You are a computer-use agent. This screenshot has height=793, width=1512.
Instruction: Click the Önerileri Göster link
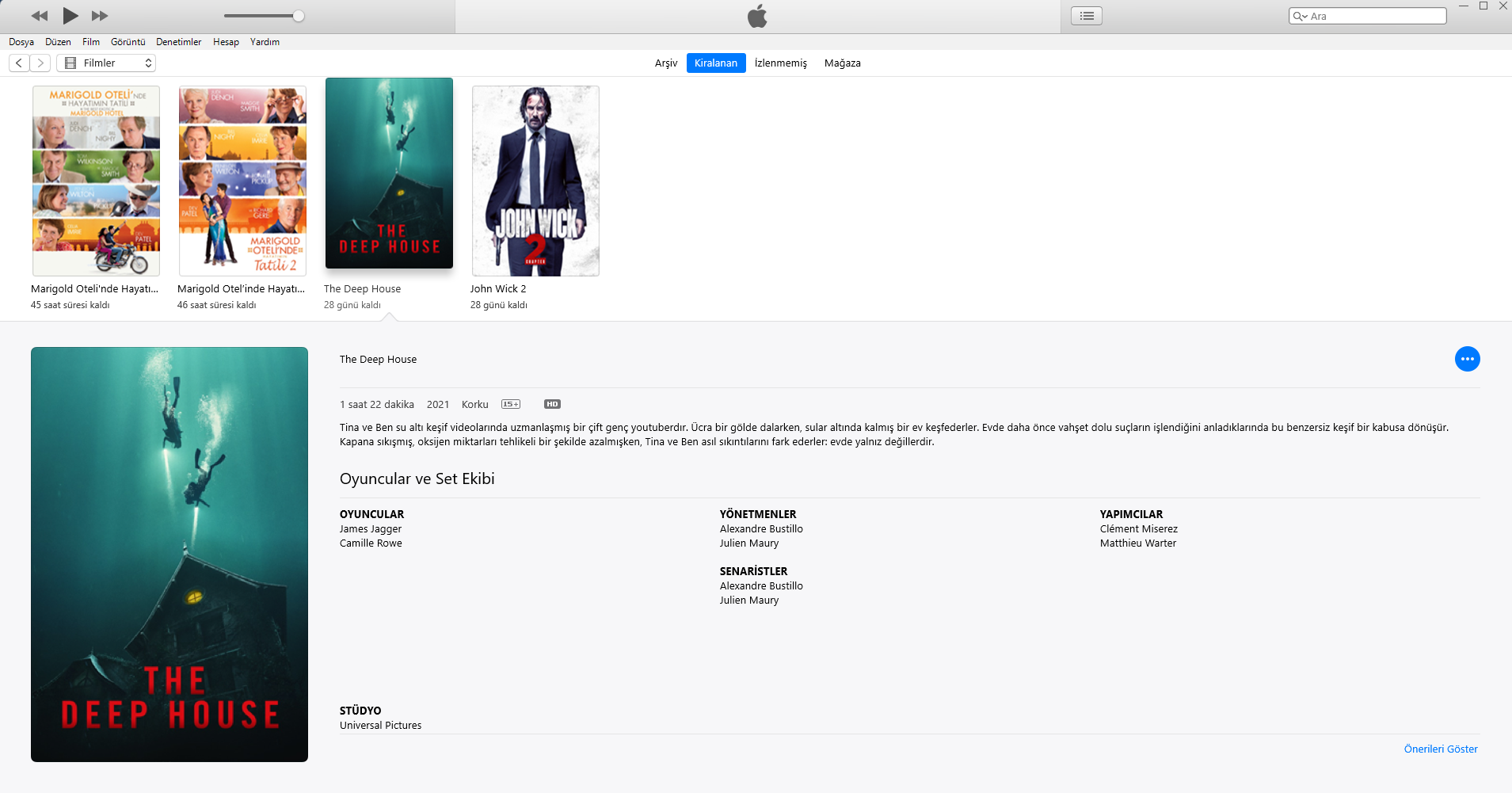click(x=1441, y=749)
